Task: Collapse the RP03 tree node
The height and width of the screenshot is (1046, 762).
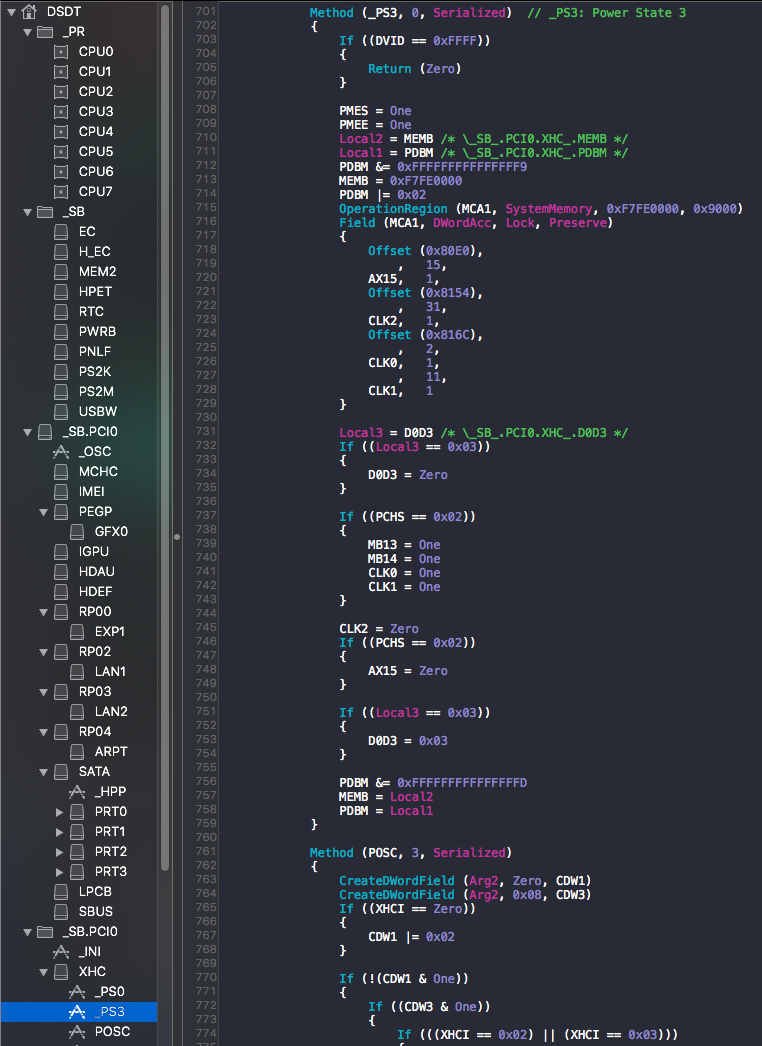Action: tap(43, 692)
